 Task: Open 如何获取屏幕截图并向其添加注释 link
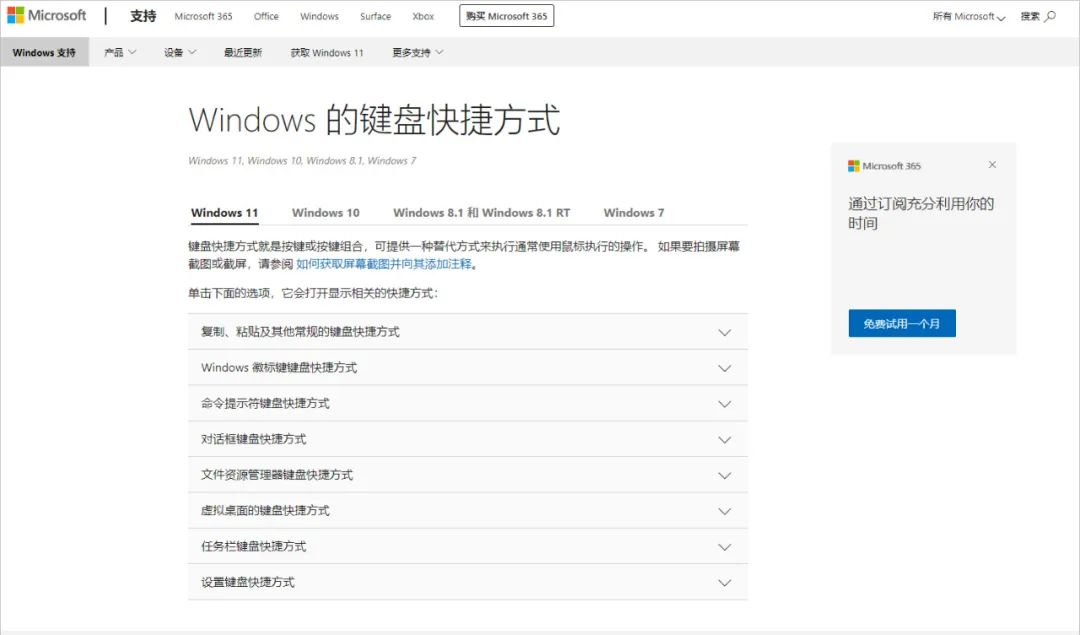click(384, 264)
